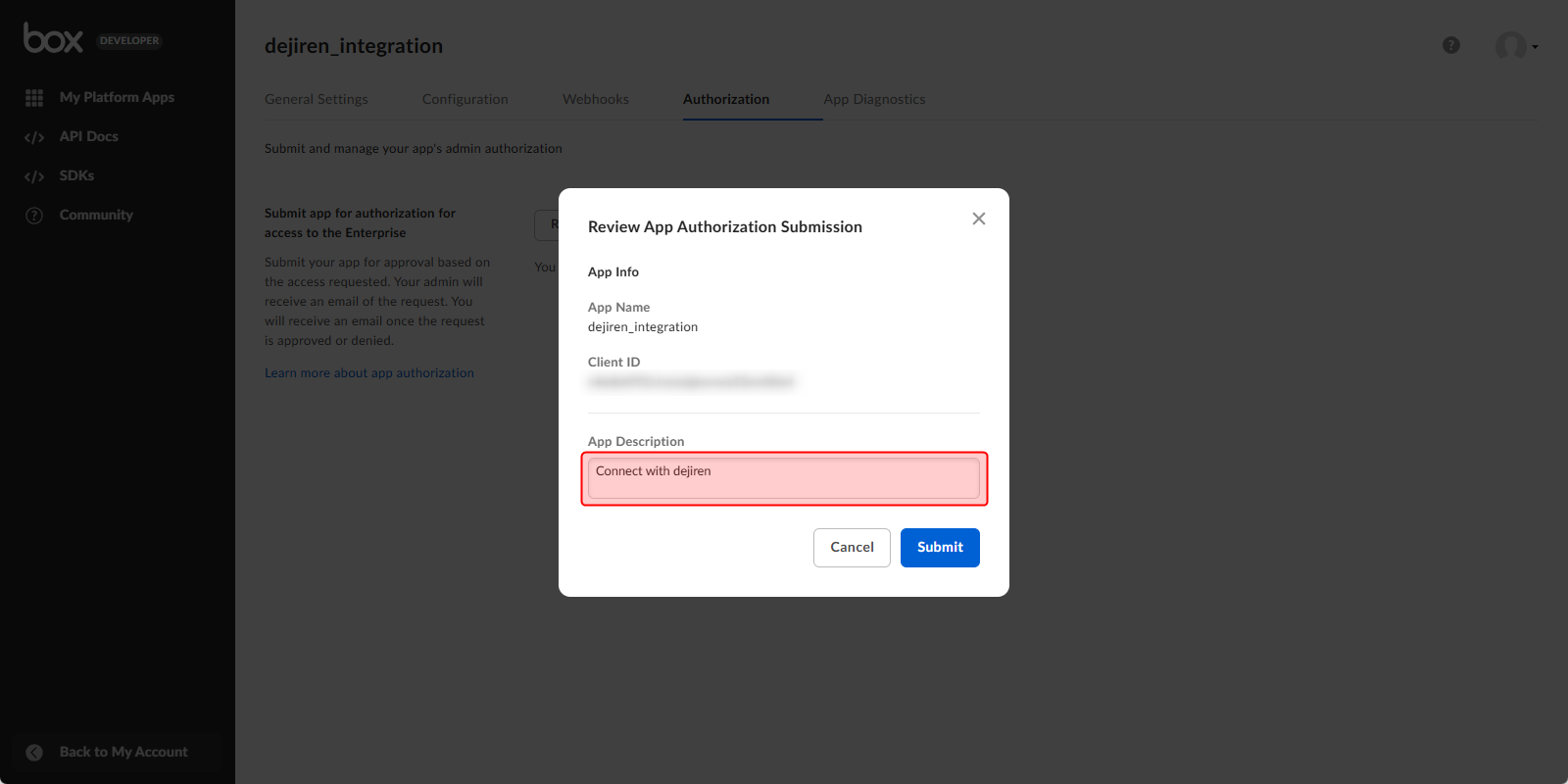Submit the app authorization request
The width and height of the screenshot is (1568, 784).
click(940, 548)
